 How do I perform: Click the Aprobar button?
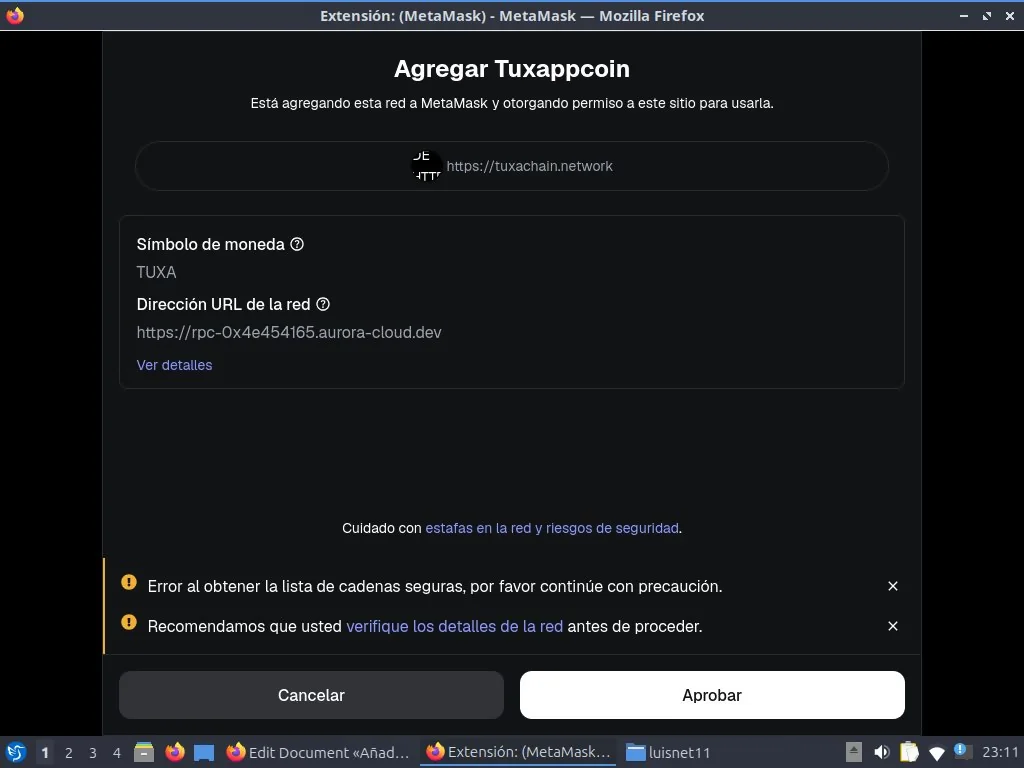[711, 695]
